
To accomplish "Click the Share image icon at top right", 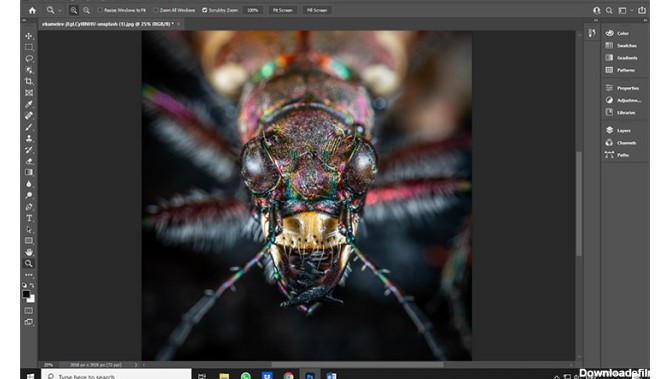I will pos(642,10).
